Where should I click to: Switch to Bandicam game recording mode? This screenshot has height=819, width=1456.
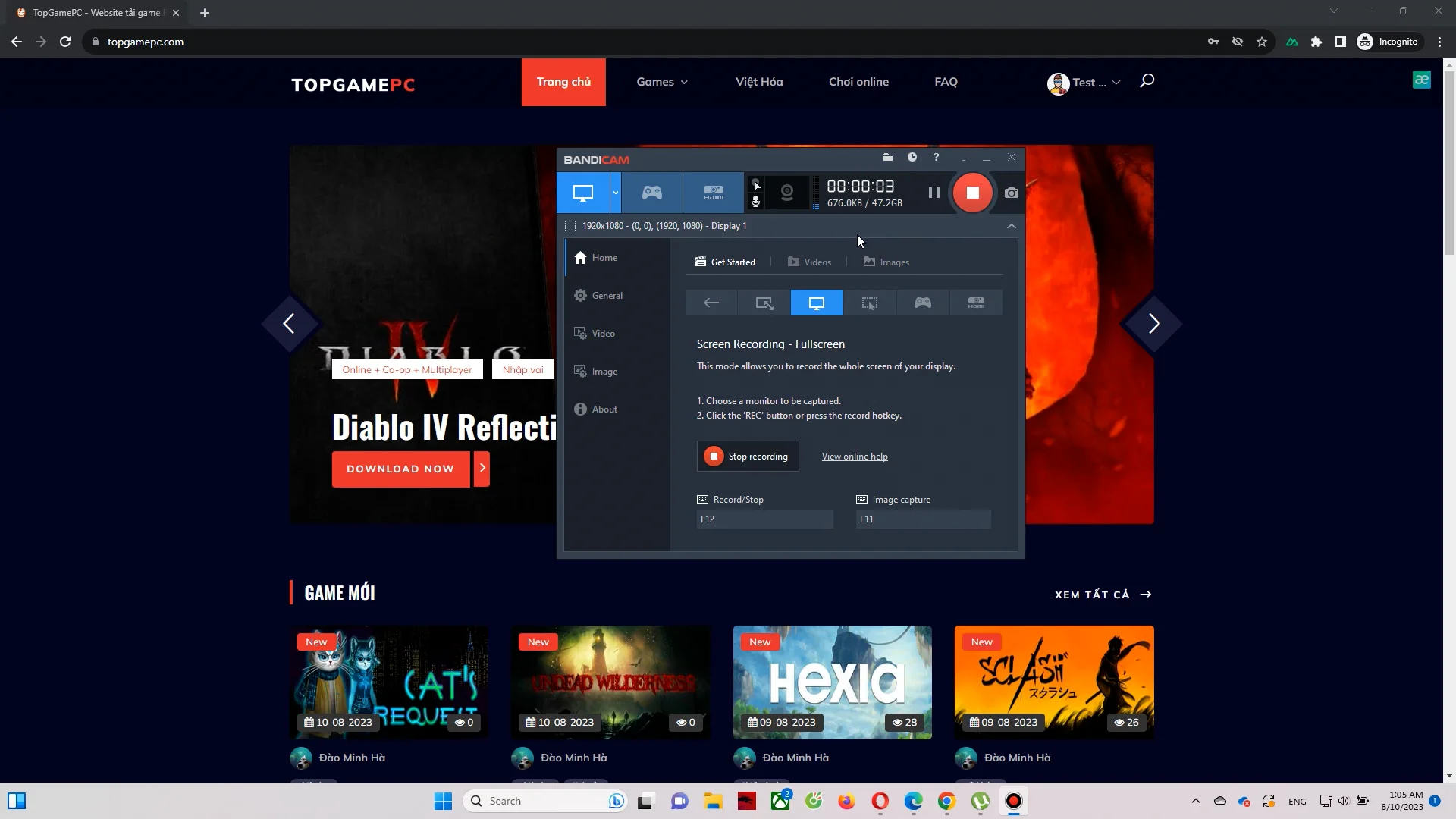tap(652, 193)
